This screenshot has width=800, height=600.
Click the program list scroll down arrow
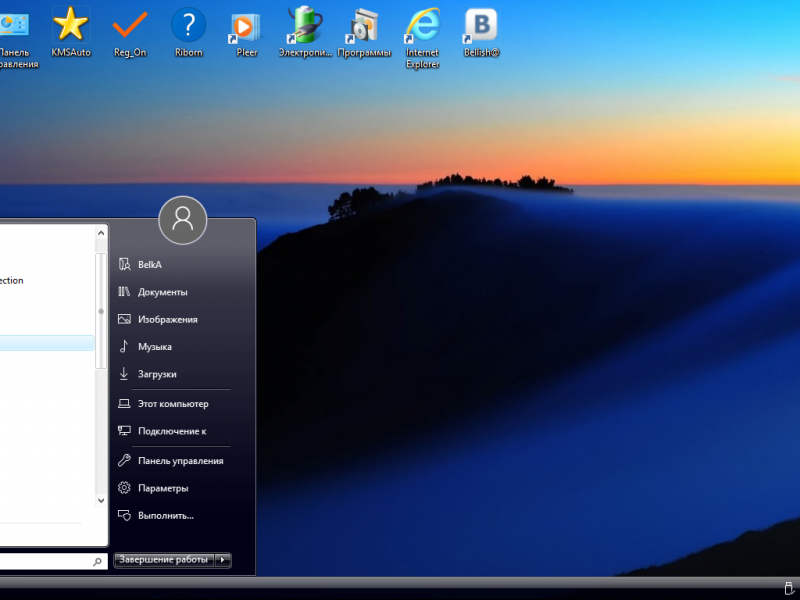point(101,501)
